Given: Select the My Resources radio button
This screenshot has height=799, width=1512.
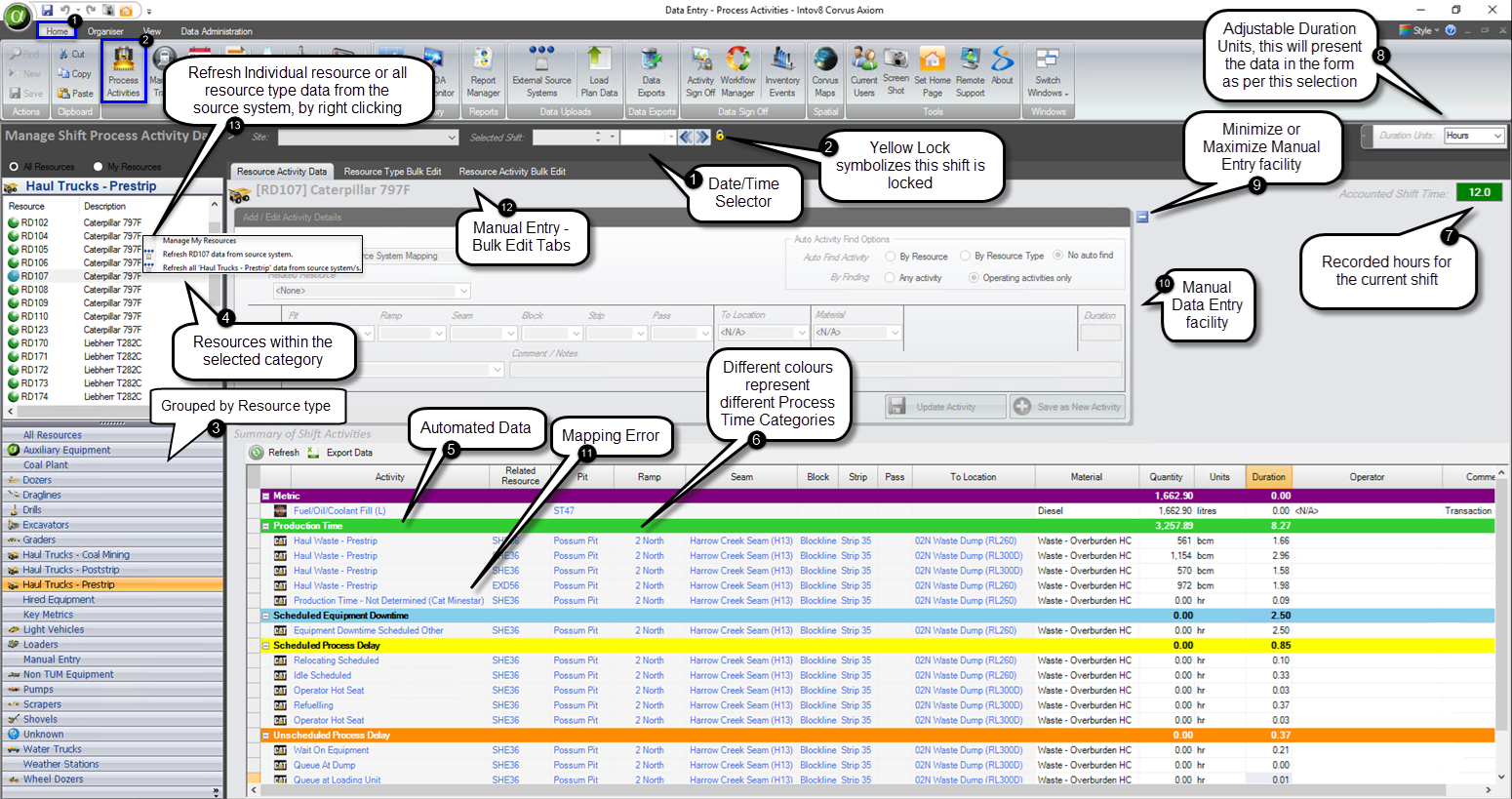Looking at the screenshot, I should point(98,167).
